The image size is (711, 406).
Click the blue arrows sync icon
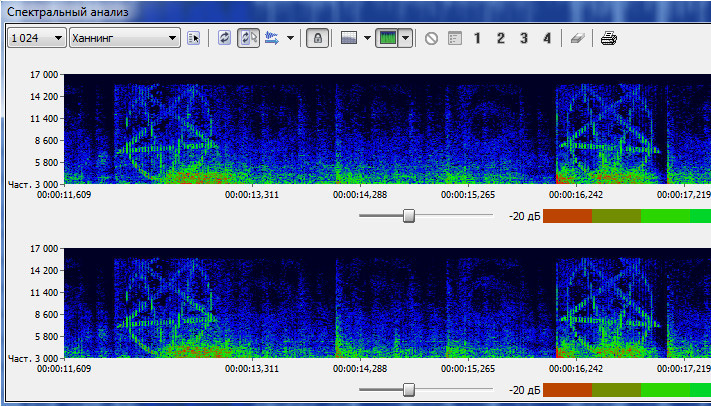(272, 38)
